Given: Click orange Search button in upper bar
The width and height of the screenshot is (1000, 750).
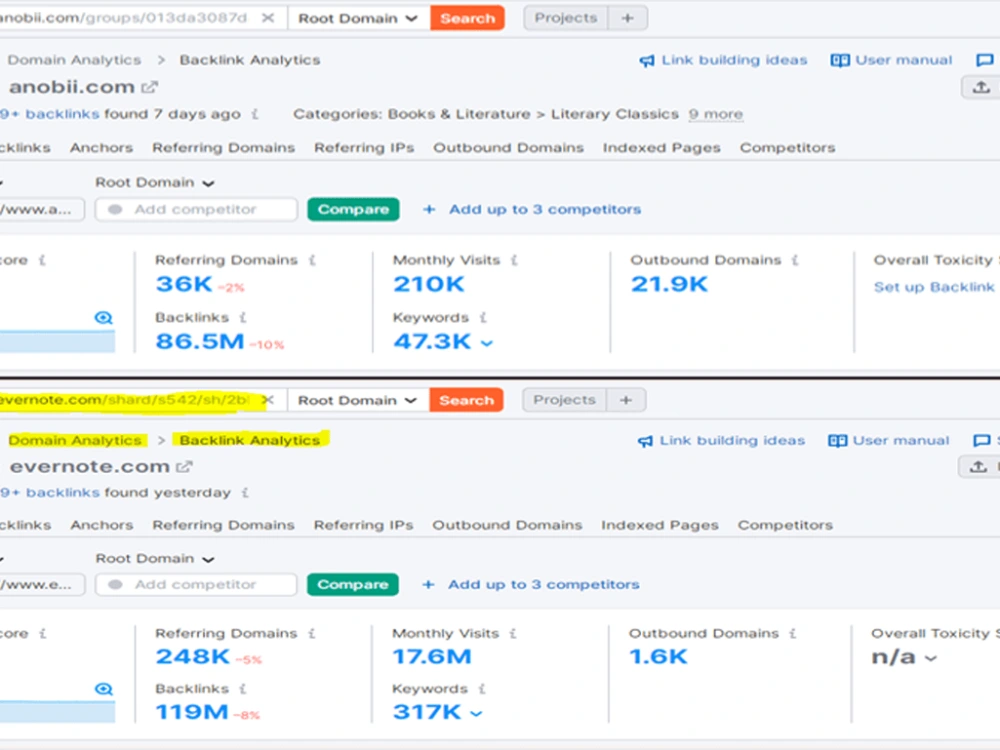Looking at the screenshot, I should click(x=467, y=18).
